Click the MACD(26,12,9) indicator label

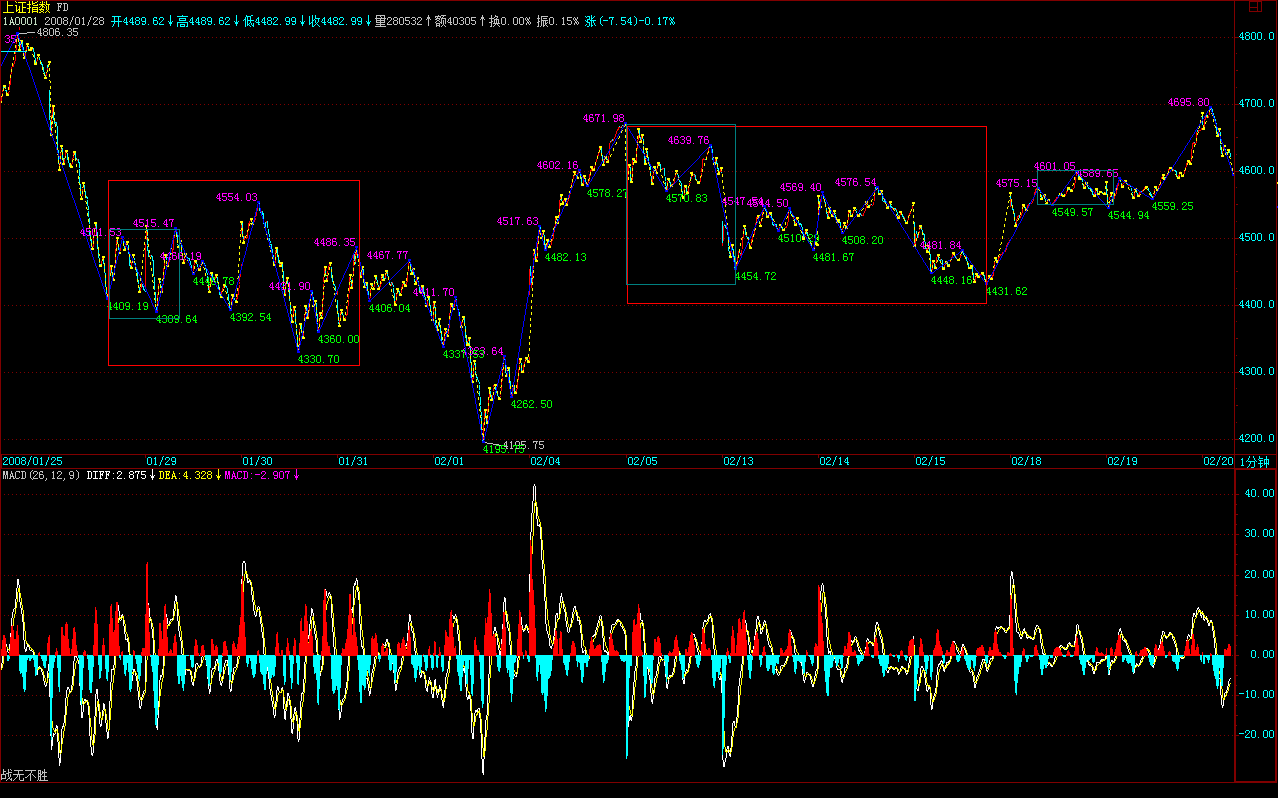click(41, 475)
